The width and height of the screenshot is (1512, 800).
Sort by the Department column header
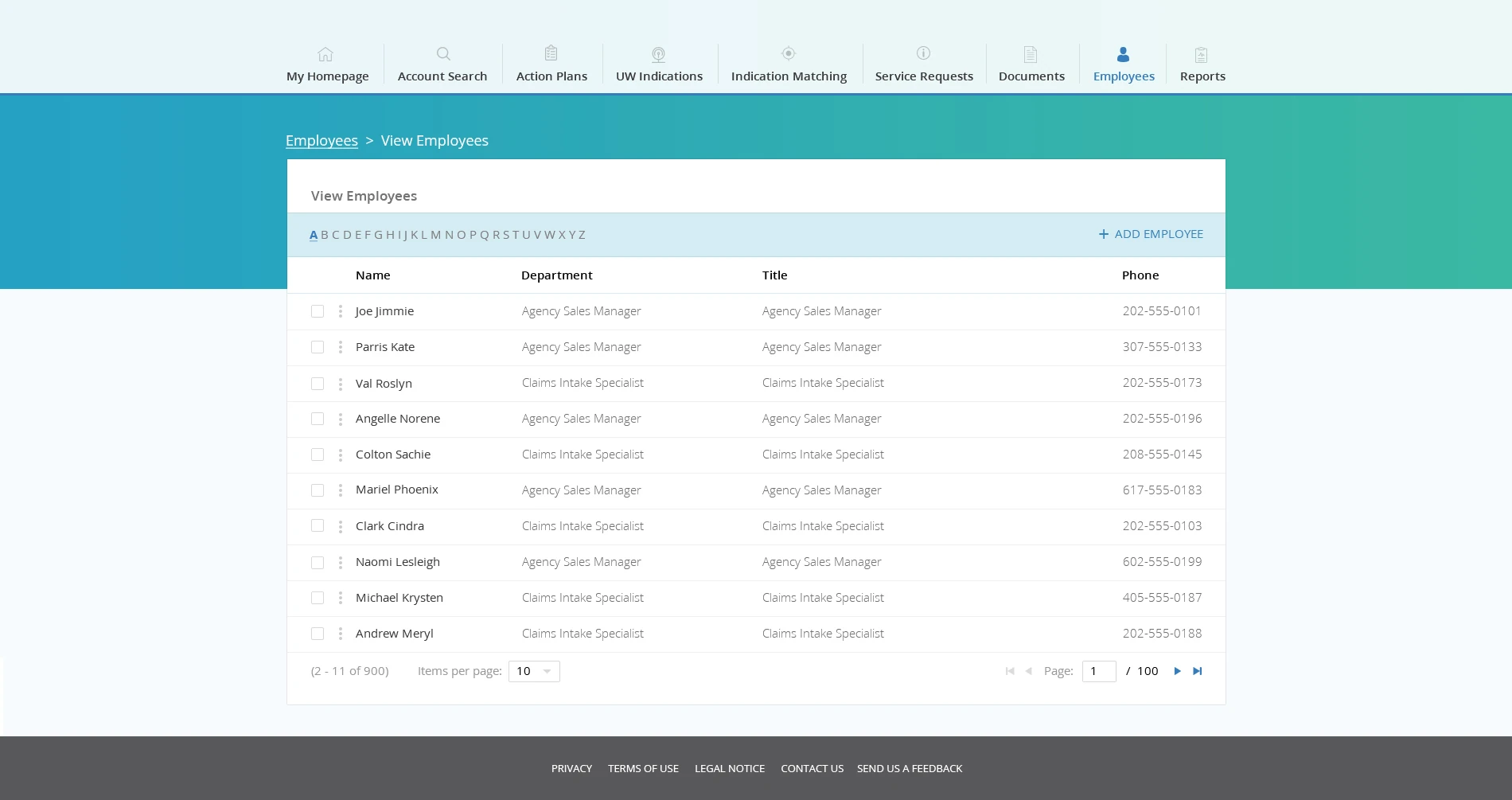557,275
